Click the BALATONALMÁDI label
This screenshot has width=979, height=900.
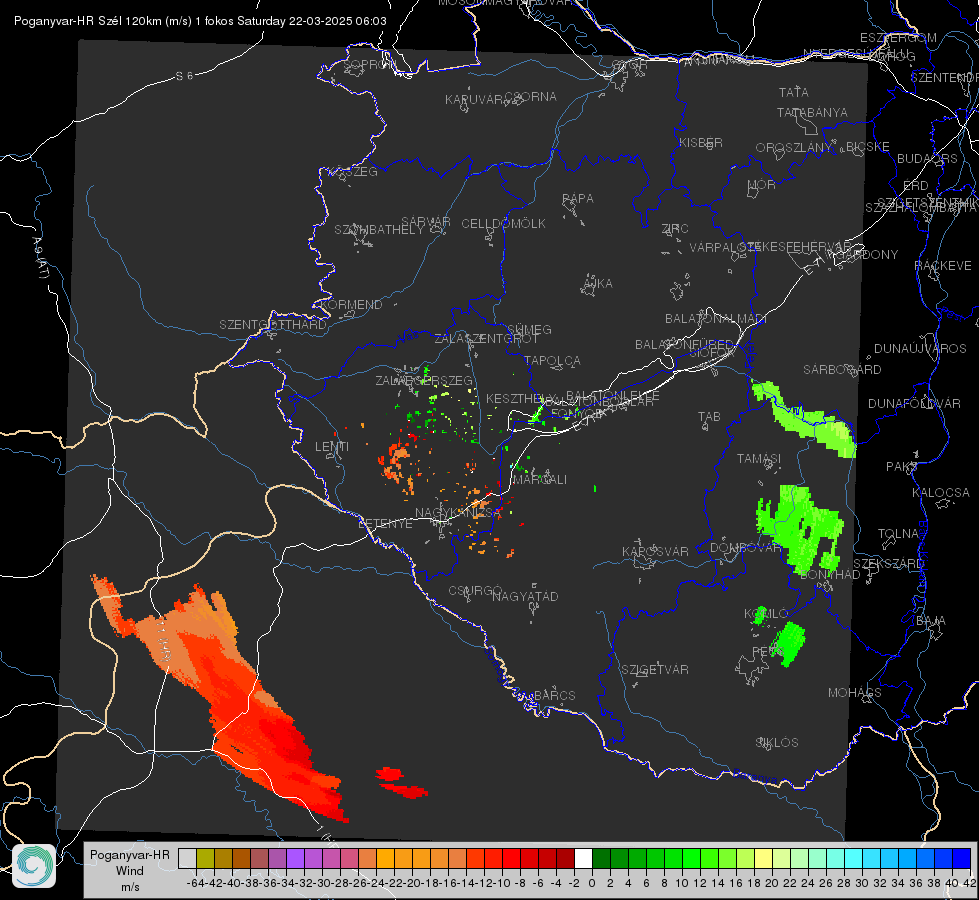coord(716,319)
